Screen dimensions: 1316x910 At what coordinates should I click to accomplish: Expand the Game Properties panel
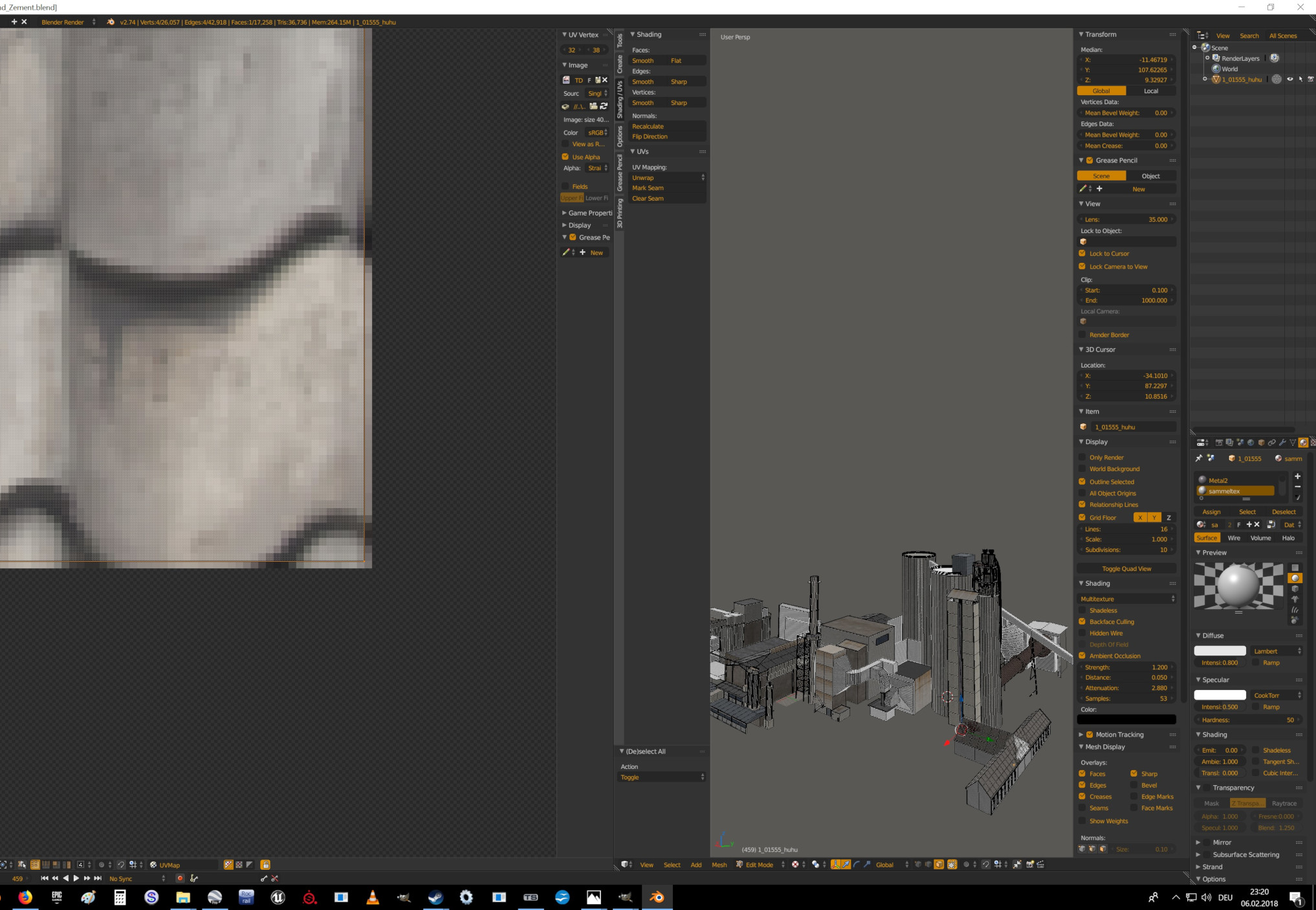586,213
